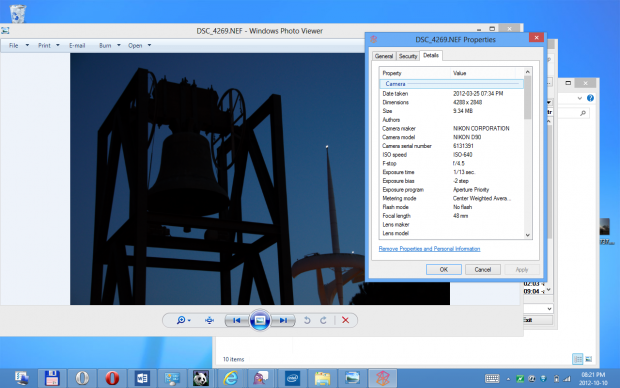Click the Actual size fit button

209,320
